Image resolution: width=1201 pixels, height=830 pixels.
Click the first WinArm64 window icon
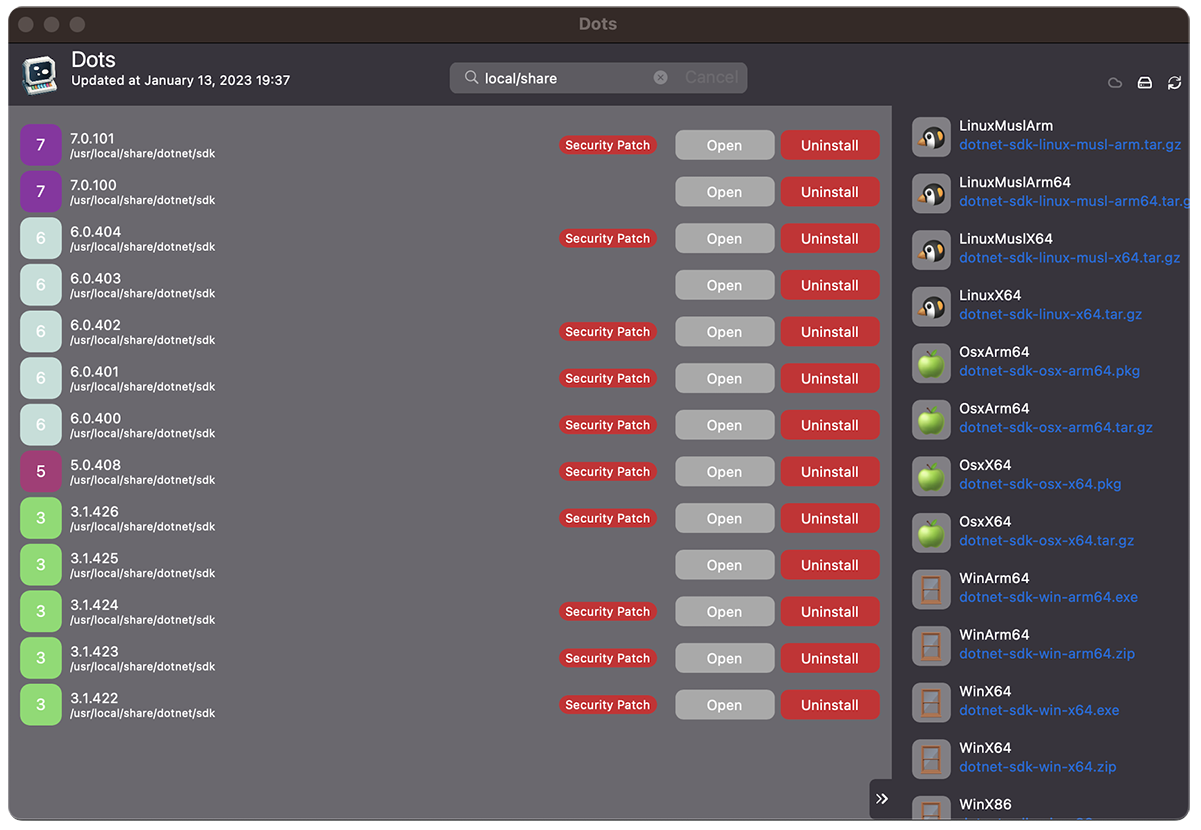pyautogui.click(x=931, y=589)
